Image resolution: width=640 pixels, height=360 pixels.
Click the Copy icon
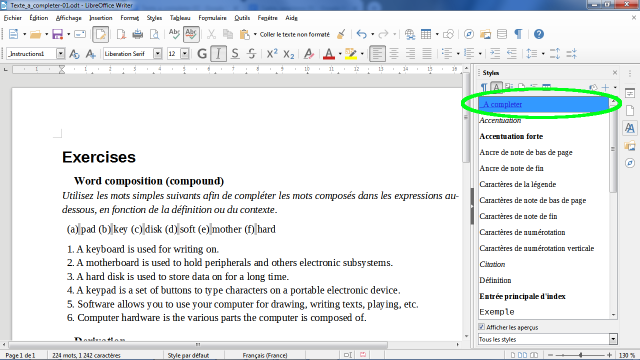(x=228, y=34)
